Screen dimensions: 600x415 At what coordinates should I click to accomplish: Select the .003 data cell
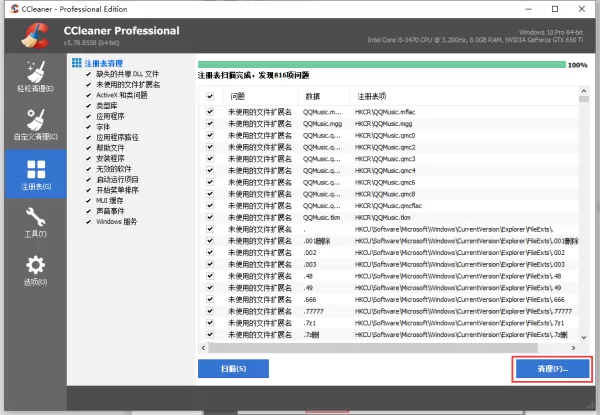coord(310,264)
